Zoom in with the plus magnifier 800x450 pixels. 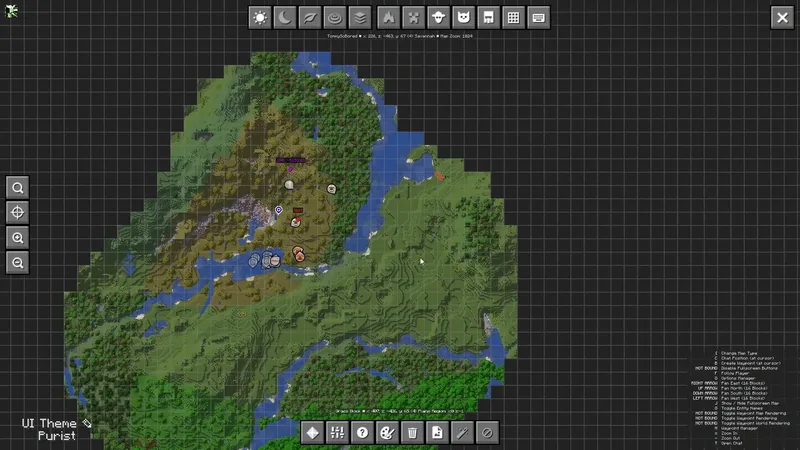tap(17, 238)
